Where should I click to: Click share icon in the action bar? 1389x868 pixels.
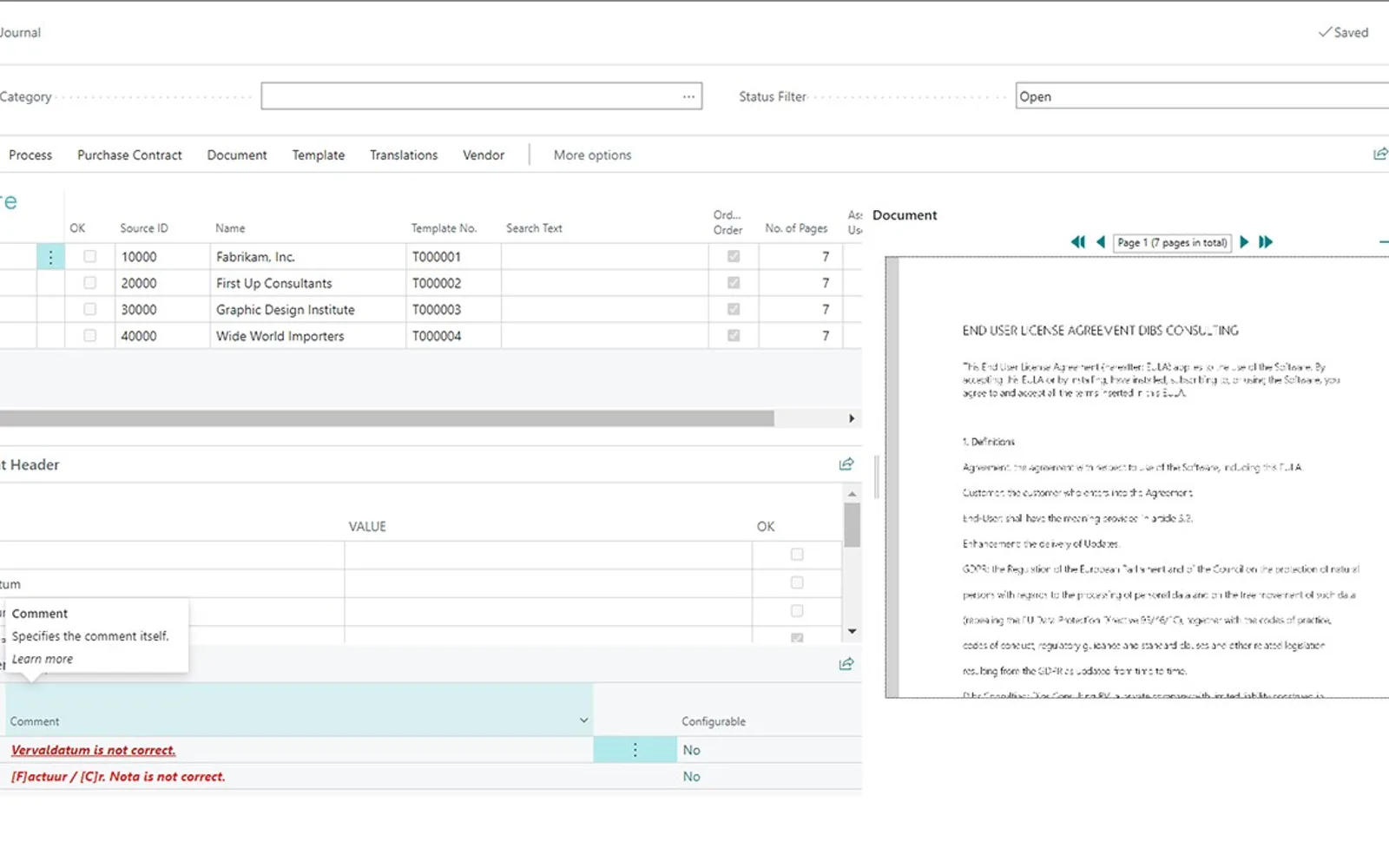coord(1380,154)
